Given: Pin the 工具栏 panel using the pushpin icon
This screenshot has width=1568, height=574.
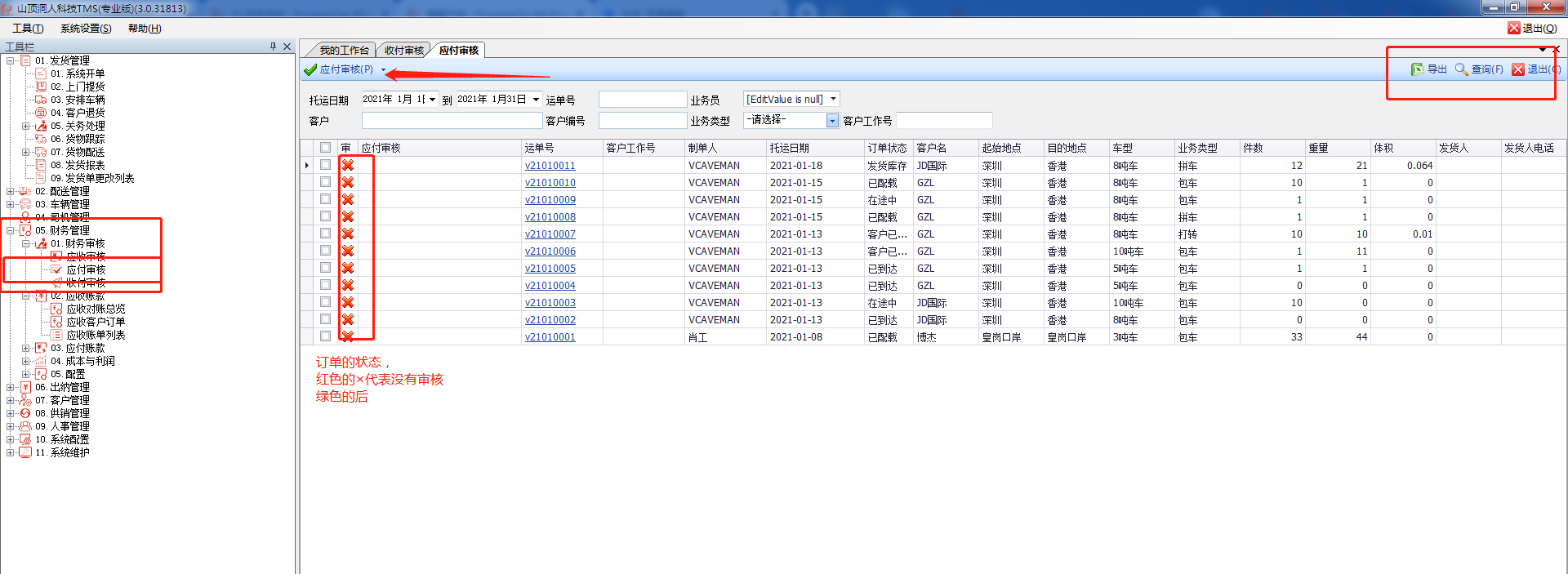Looking at the screenshot, I should click(273, 47).
